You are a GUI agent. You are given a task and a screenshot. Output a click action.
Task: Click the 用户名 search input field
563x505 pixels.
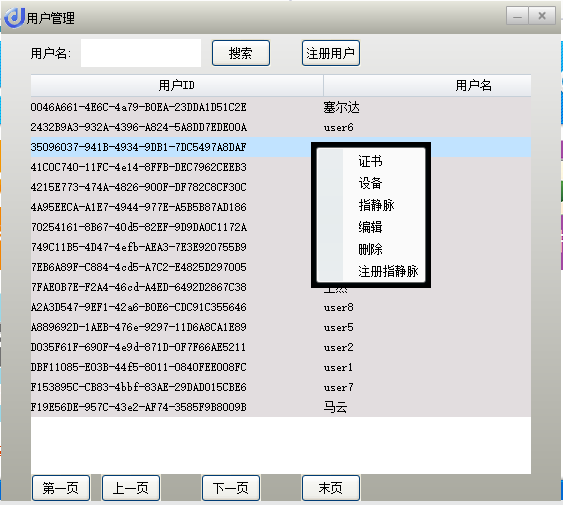point(141,53)
